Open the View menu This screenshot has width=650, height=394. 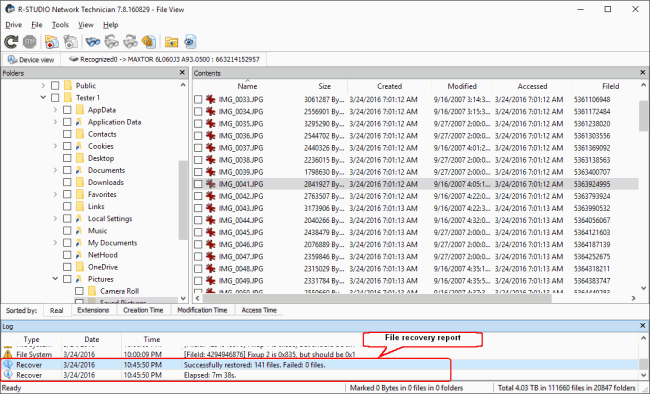click(x=86, y=25)
